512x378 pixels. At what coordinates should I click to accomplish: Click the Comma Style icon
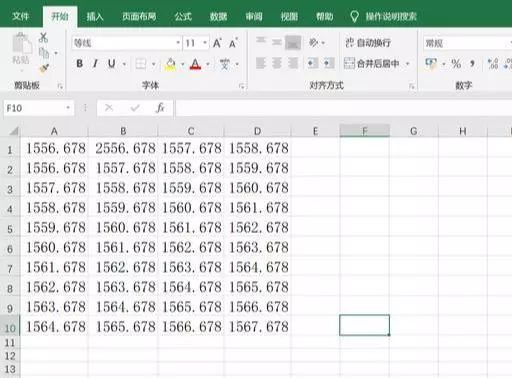click(x=472, y=63)
